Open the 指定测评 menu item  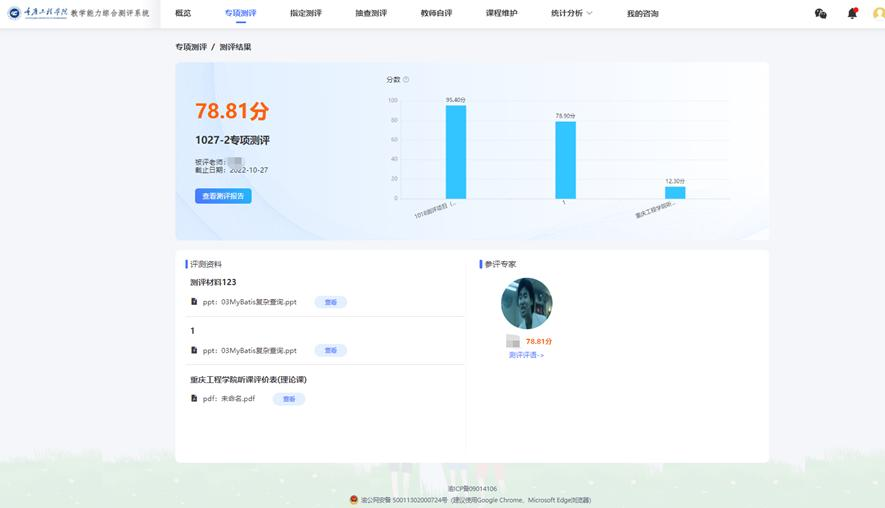(306, 13)
